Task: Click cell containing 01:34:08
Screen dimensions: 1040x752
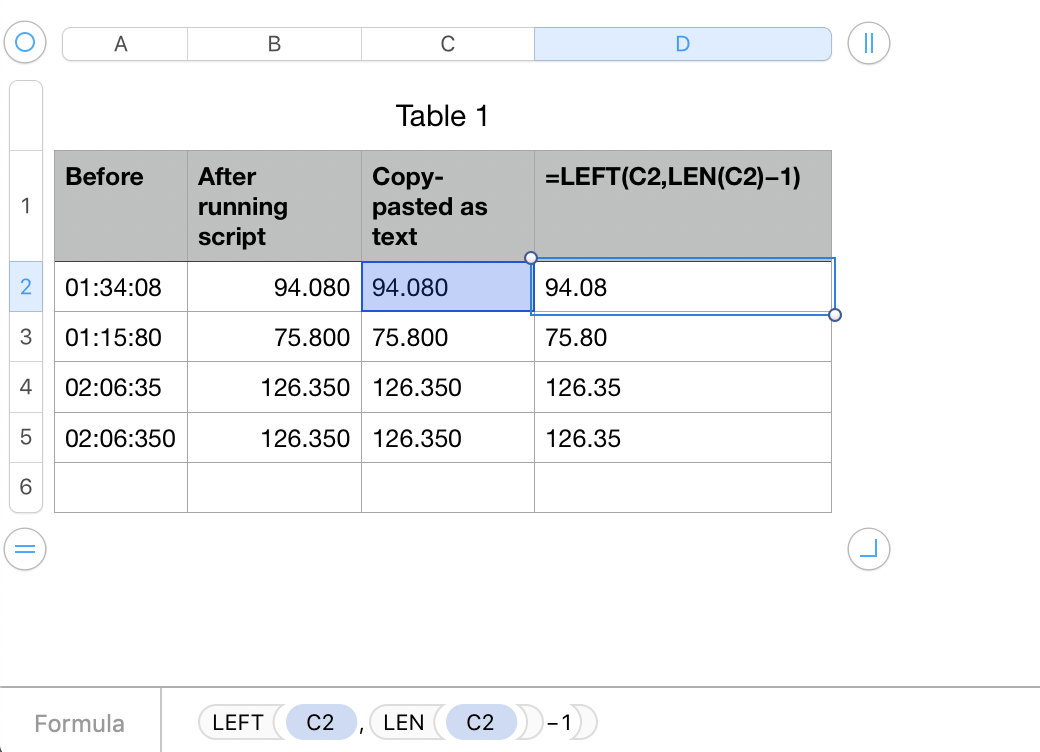Action: coord(120,288)
